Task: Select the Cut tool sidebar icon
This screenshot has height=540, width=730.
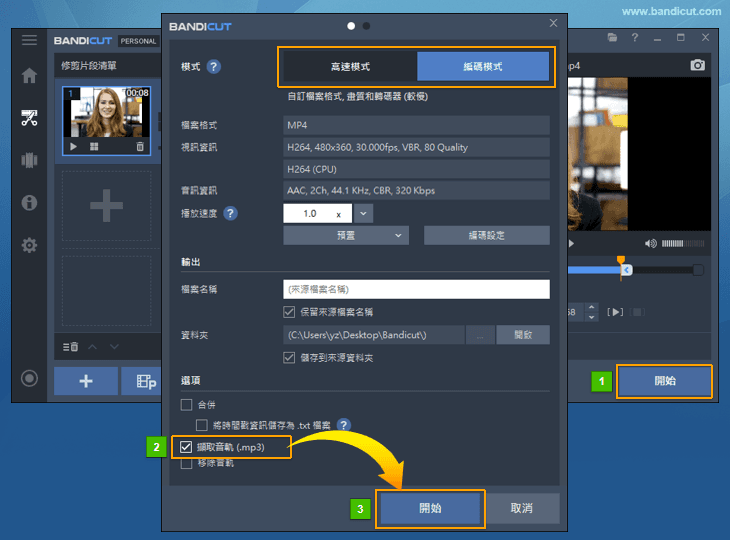Action: coord(29,118)
